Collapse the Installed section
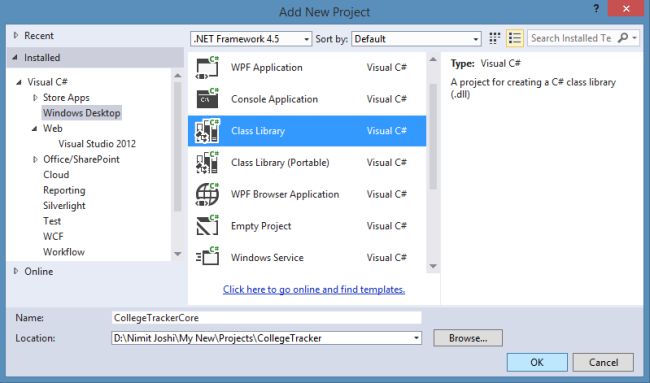 15,58
